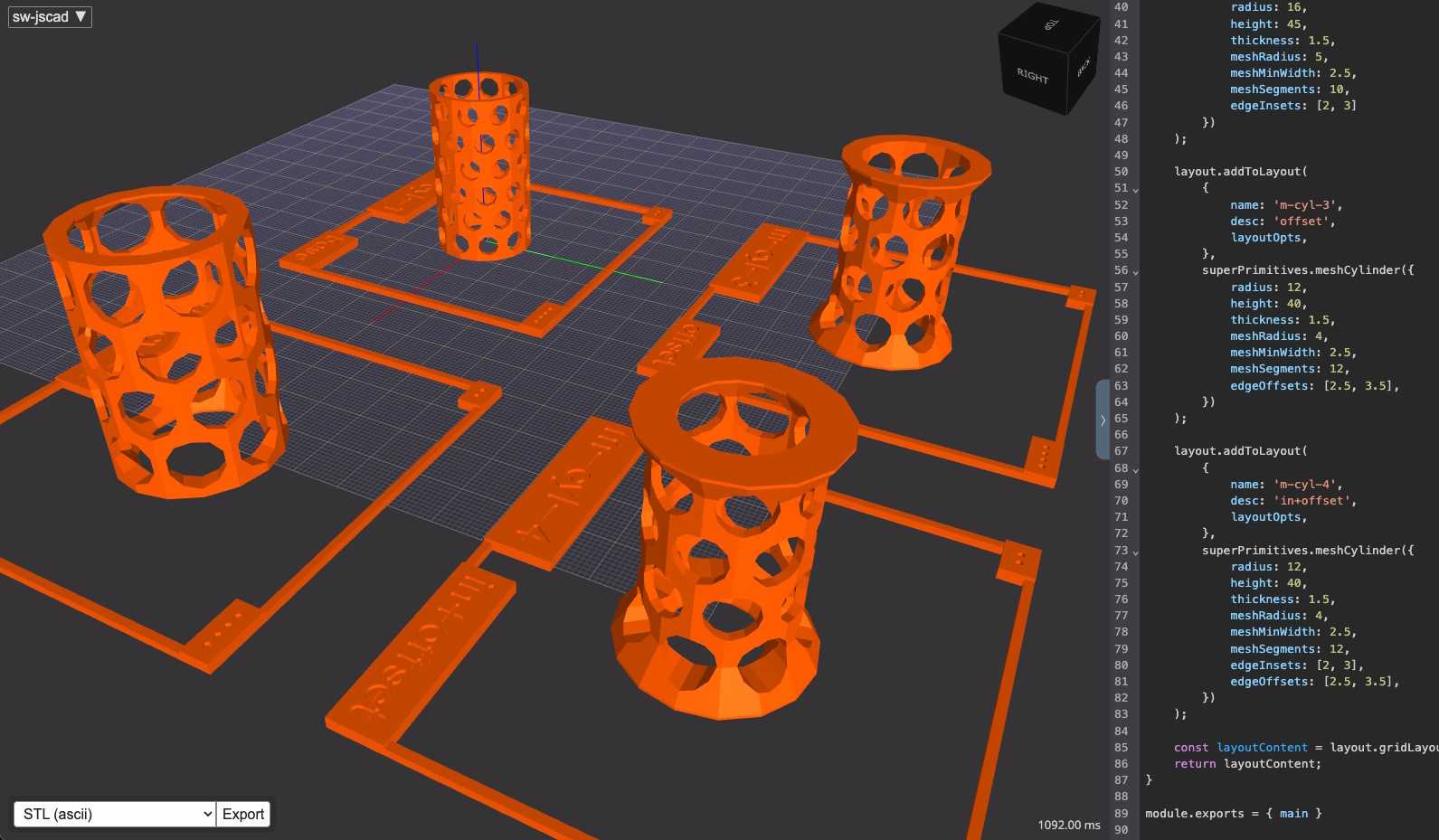The image size is (1439, 840).
Task: Click the large left mesh cylinder model
Action: (x=161, y=339)
